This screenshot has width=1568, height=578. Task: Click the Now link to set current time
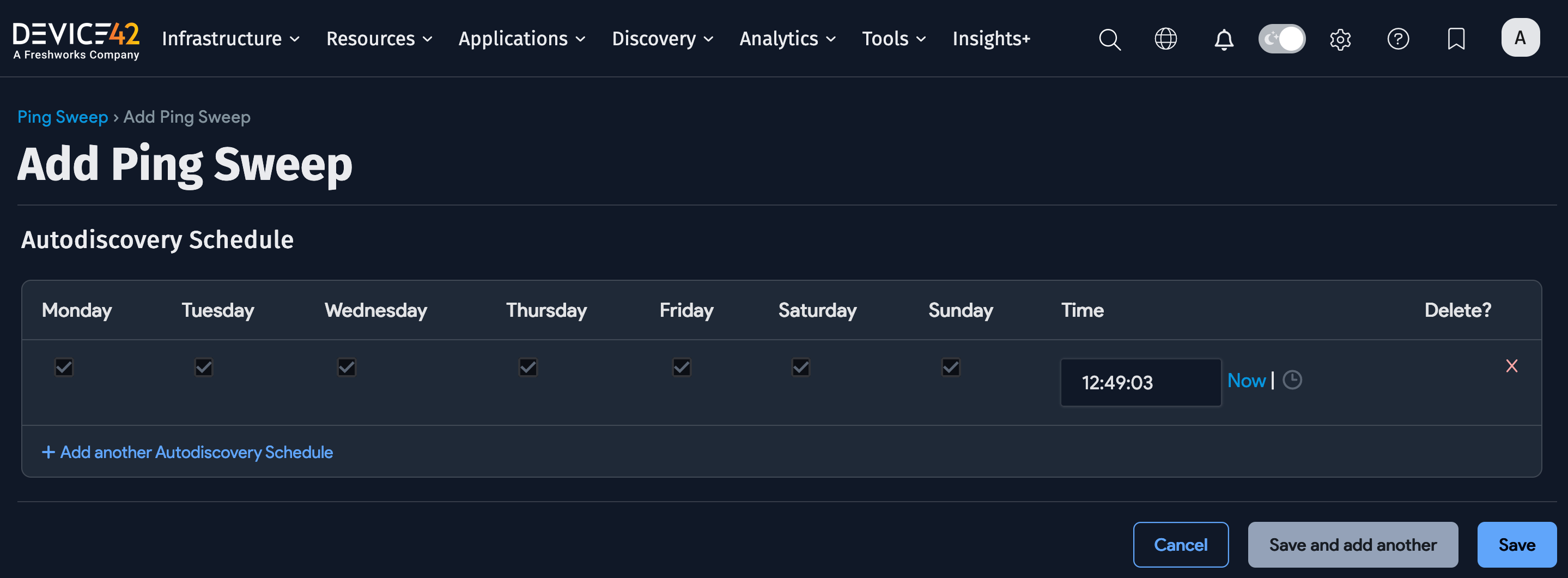1247,380
